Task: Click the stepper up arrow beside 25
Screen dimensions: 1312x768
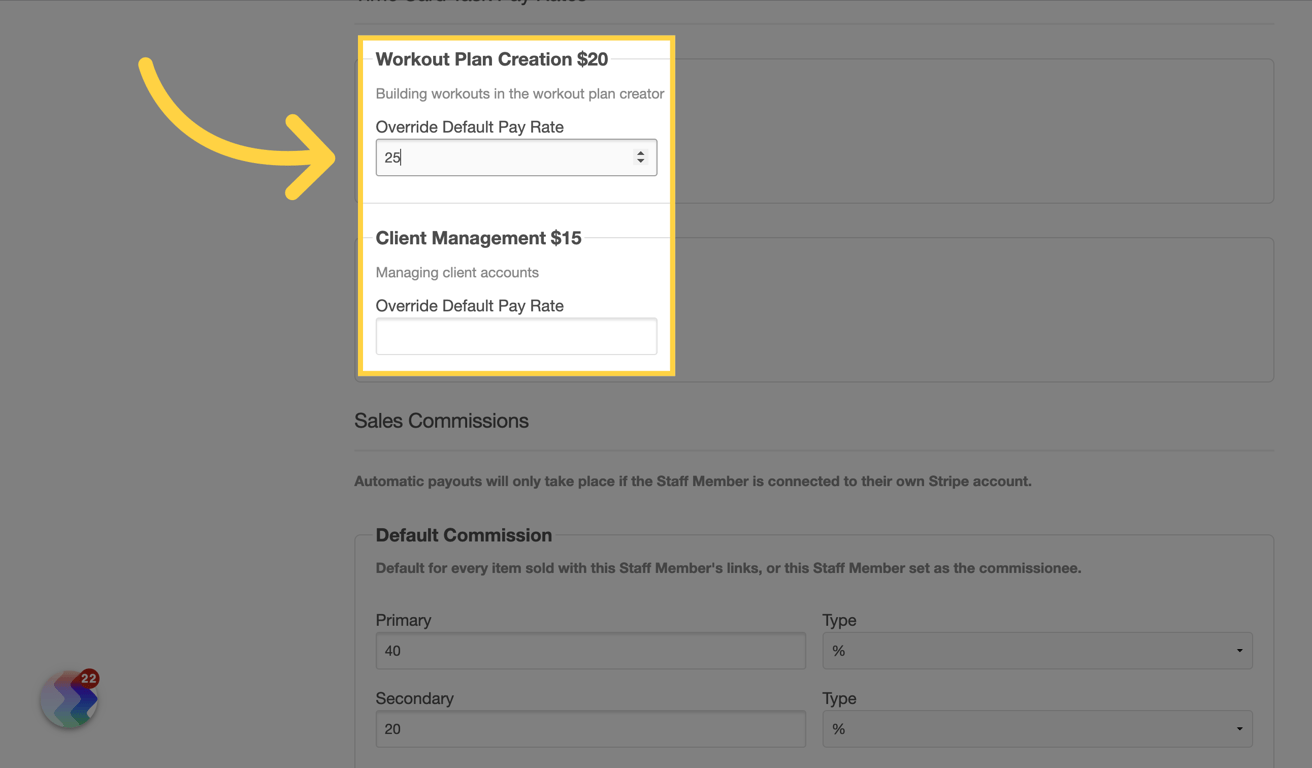Action: pyautogui.click(x=640, y=152)
